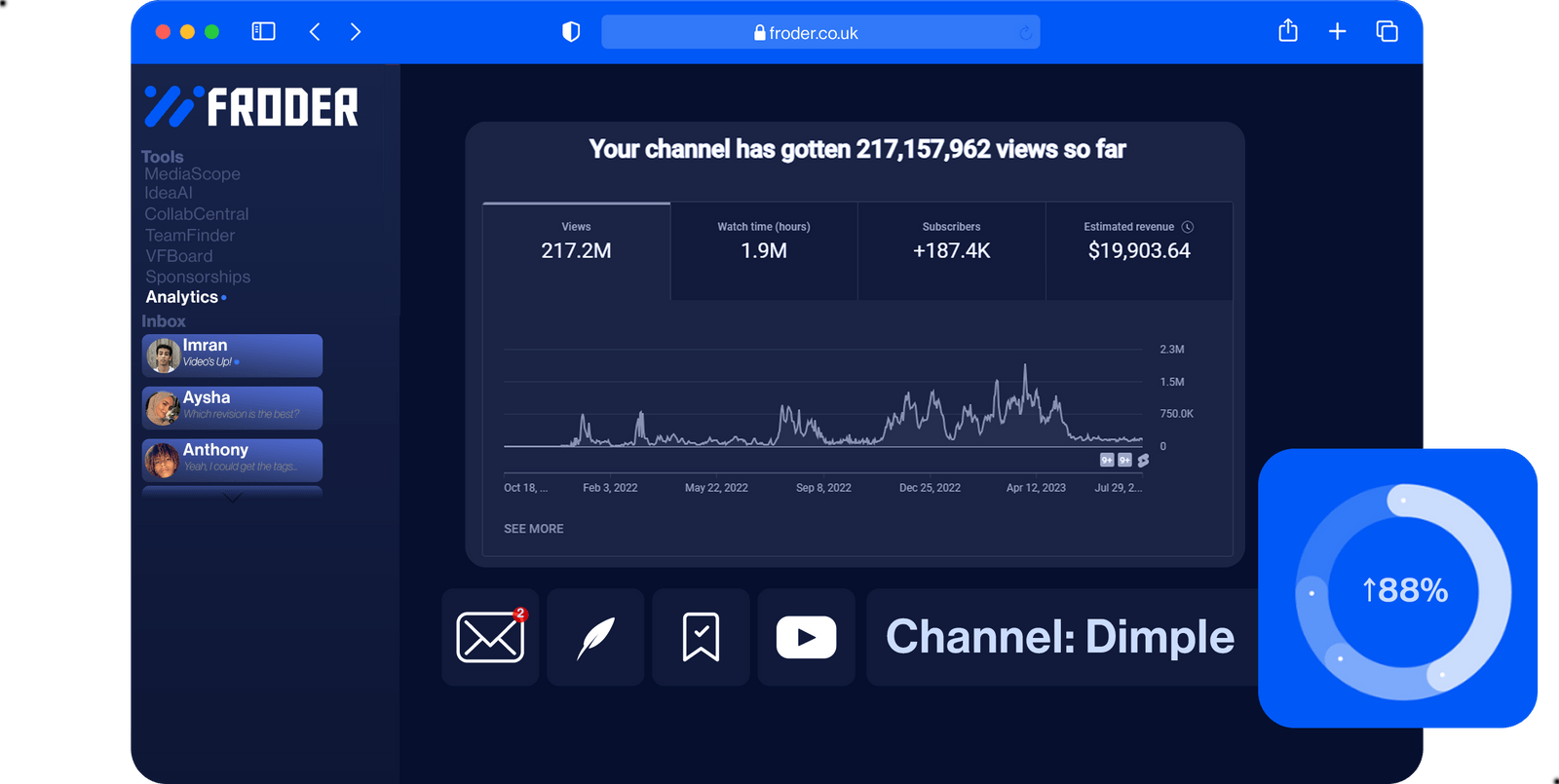
Task: Click the feather quill icon
Action: point(595,637)
